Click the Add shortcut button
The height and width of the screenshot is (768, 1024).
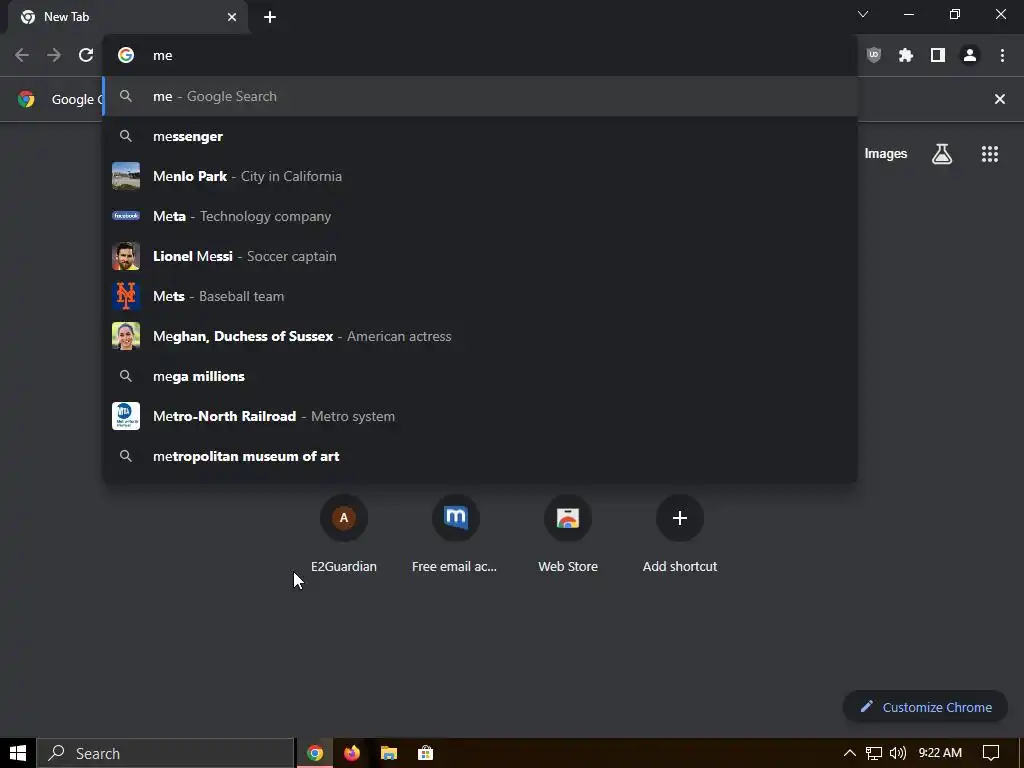click(x=680, y=534)
